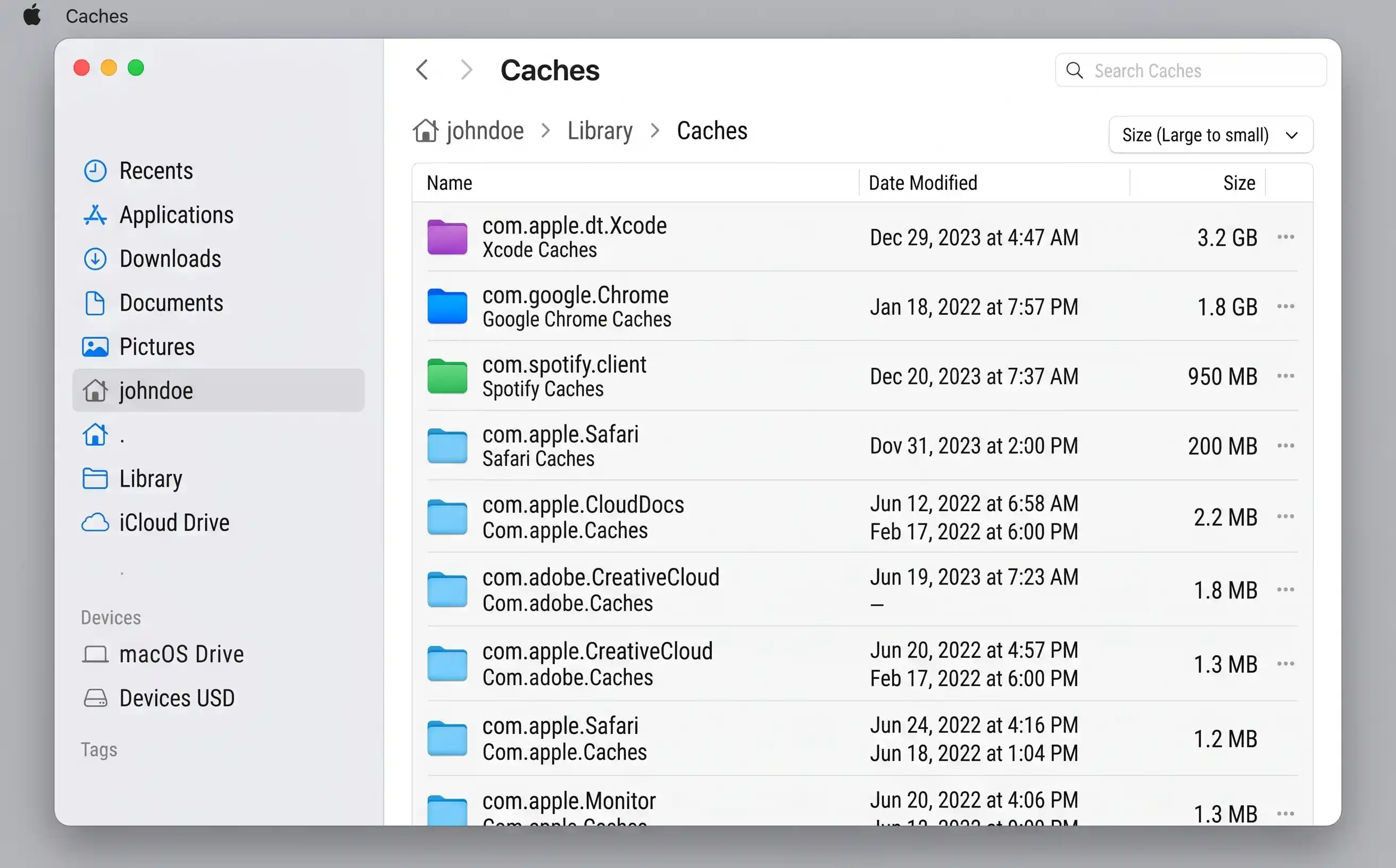Click the com.apple.CreativeCloud folder icon
This screenshot has width=1396, height=868.
447,664
